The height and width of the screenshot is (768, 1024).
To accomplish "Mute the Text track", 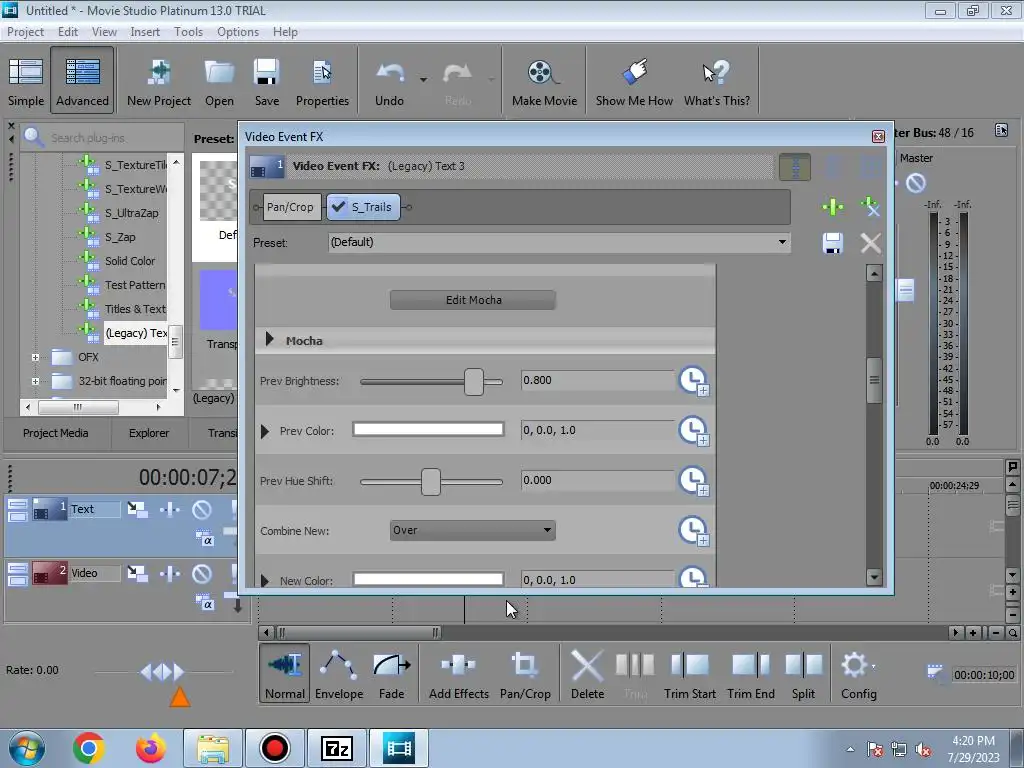I will tap(202, 509).
